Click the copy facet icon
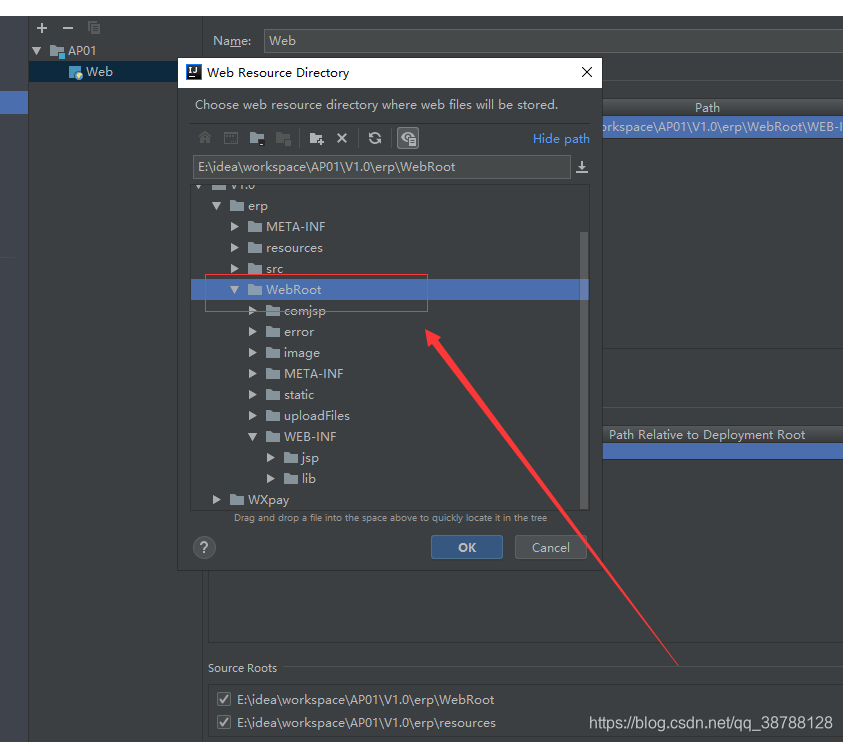Image resolution: width=843 pixels, height=742 pixels. click(x=94, y=27)
